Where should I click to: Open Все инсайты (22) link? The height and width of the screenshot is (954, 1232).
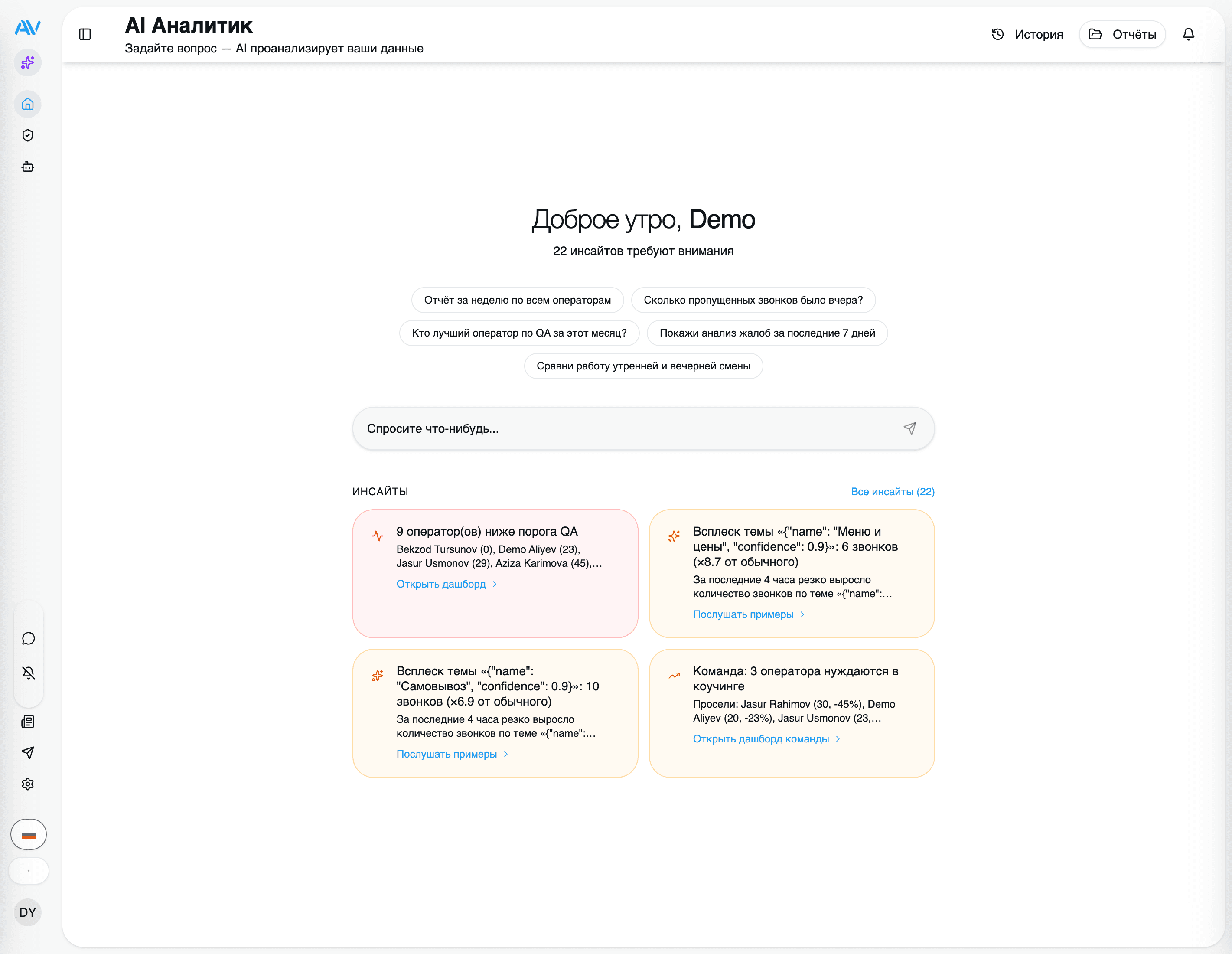(x=893, y=491)
